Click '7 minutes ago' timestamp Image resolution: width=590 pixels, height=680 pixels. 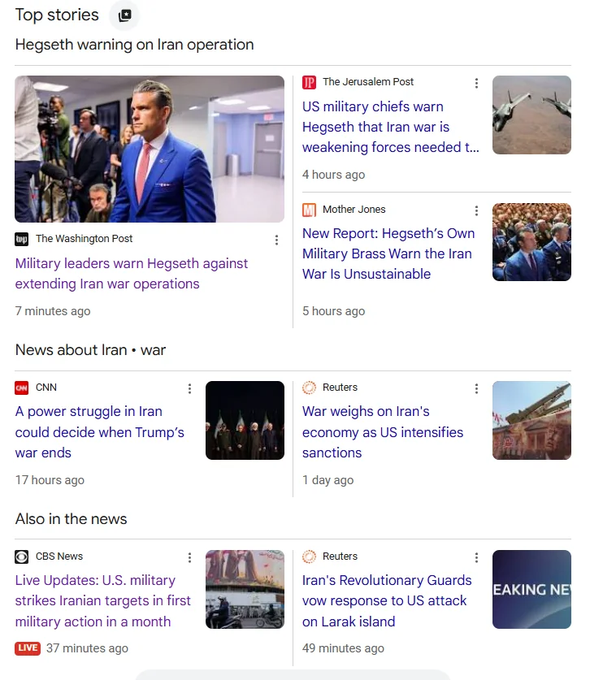(52, 311)
